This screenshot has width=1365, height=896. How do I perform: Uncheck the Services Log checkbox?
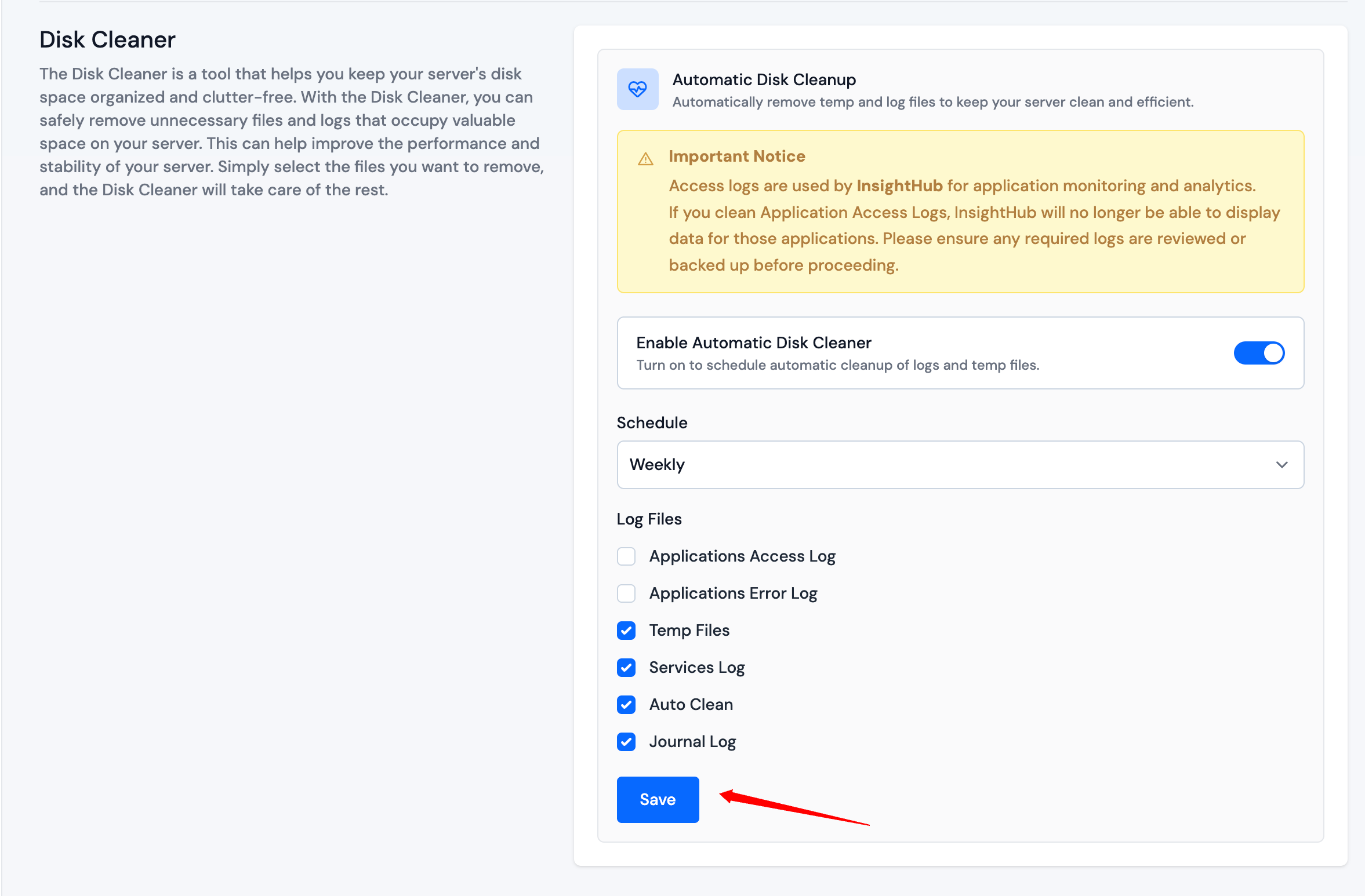coord(626,667)
